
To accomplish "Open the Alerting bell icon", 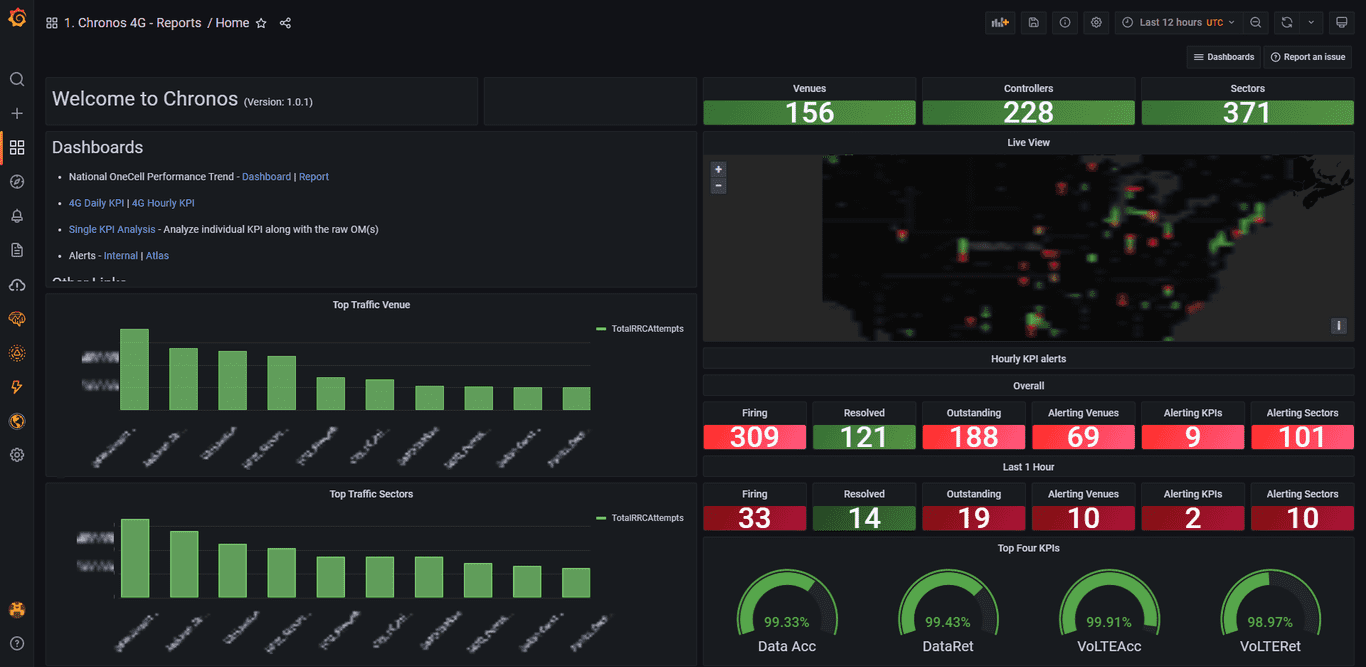I will pos(16,215).
